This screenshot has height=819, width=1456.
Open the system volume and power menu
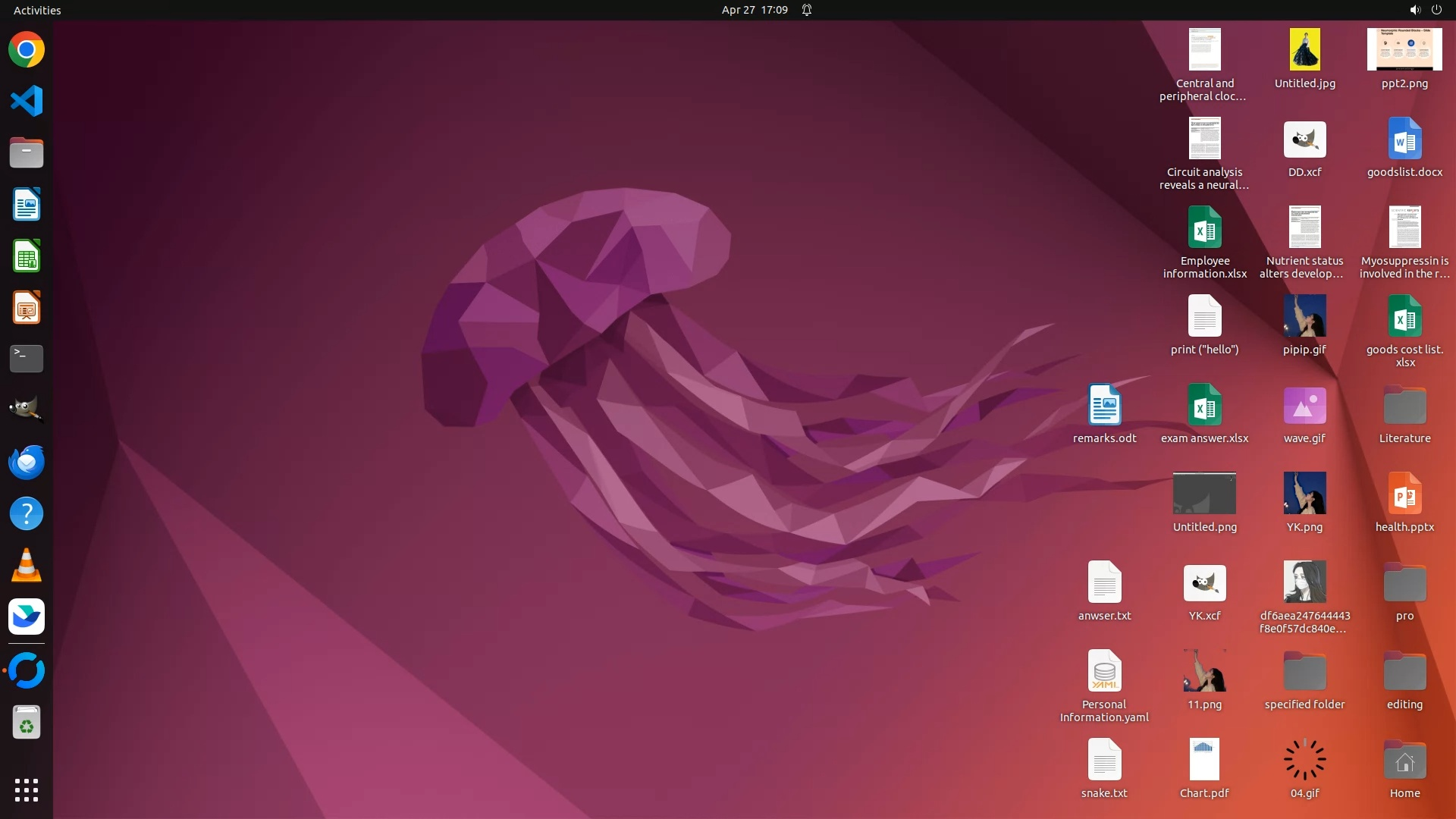point(1425,10)
